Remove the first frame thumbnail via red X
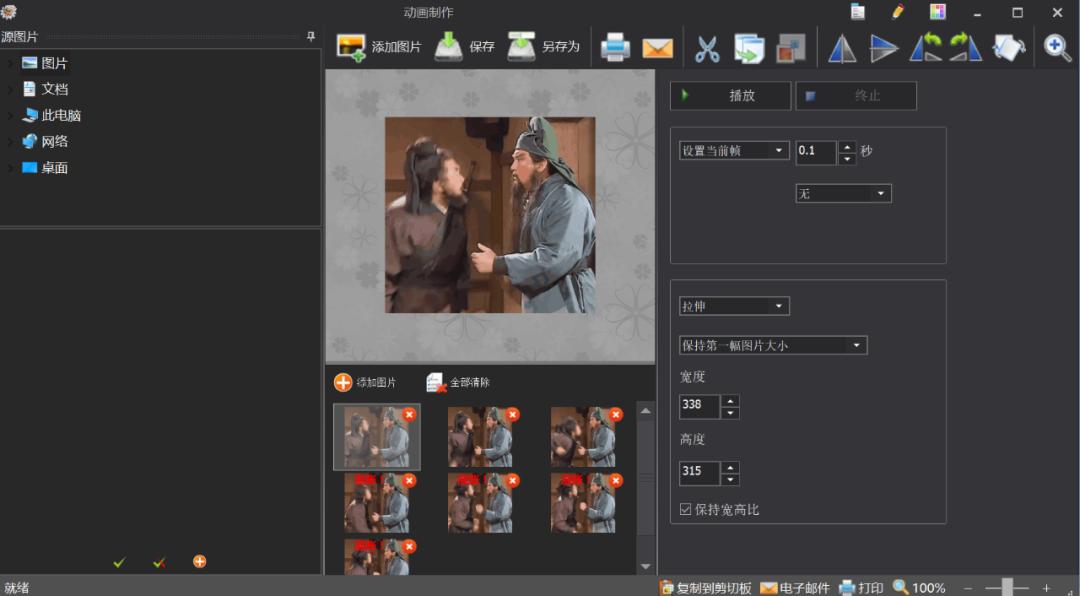The height and width of the screenshot is (596, 1080). coord(409,414)
